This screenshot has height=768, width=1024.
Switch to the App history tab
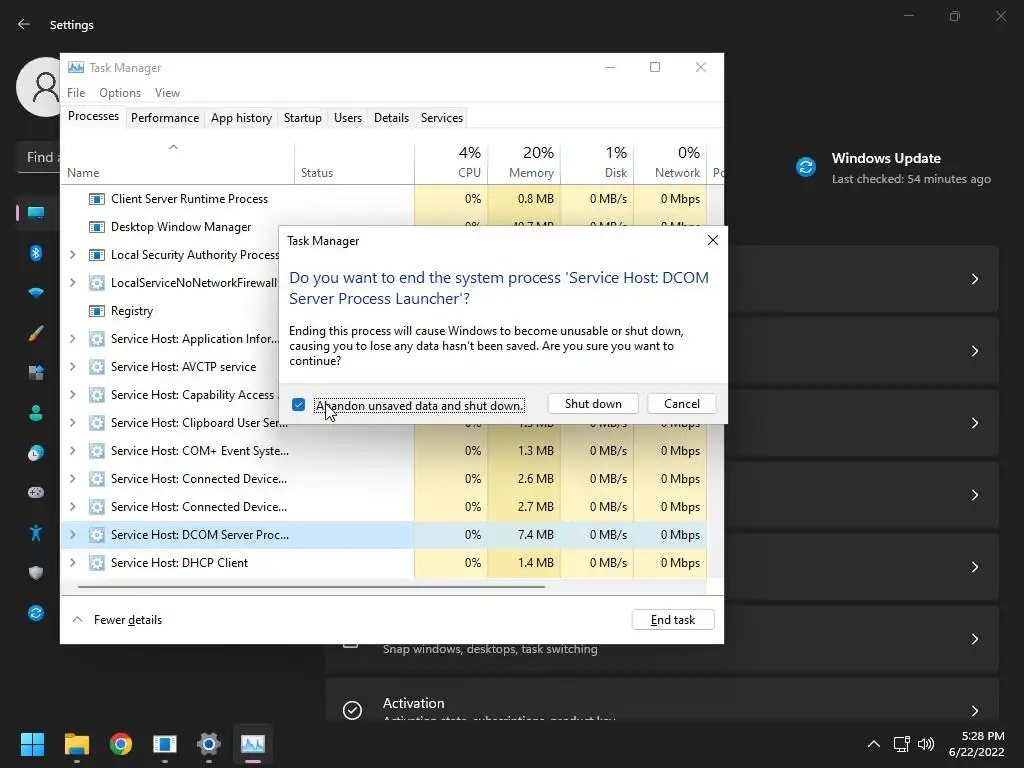(x=241, y=118)
